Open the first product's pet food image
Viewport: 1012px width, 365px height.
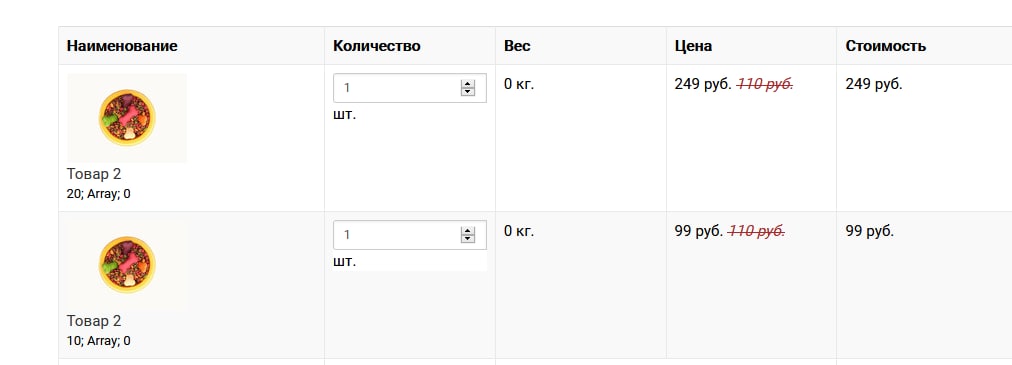click(127, 117)
